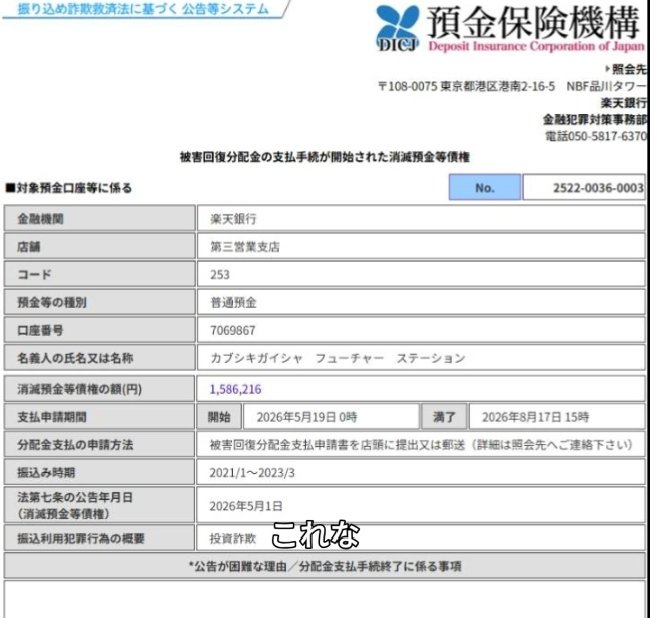Click the 分配金支払の申請方法 label
650x618 pixels.
[99, 444]
